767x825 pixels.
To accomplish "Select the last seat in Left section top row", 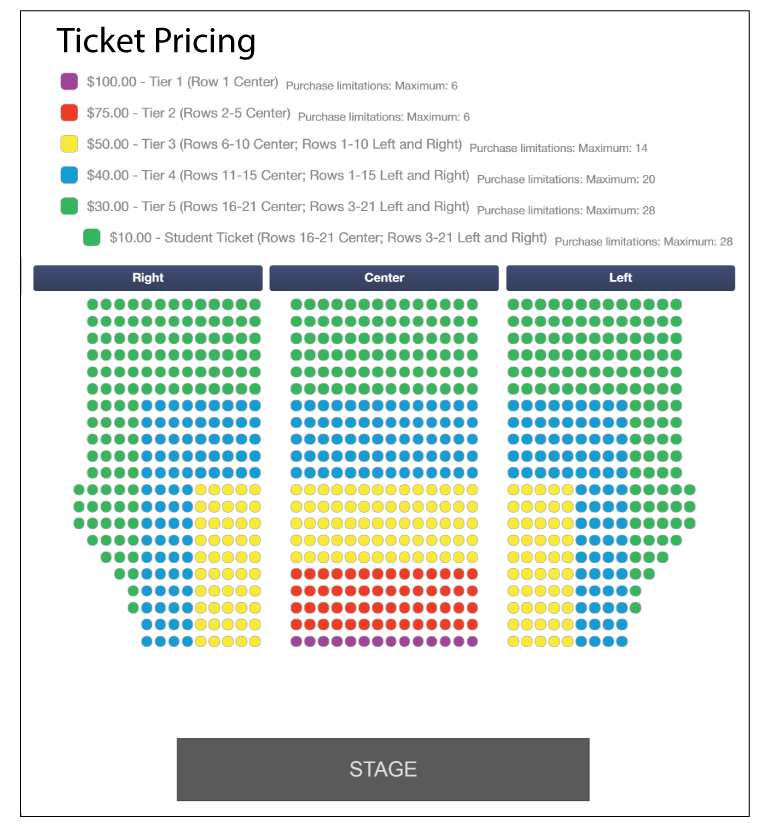I will coord(676,304).
